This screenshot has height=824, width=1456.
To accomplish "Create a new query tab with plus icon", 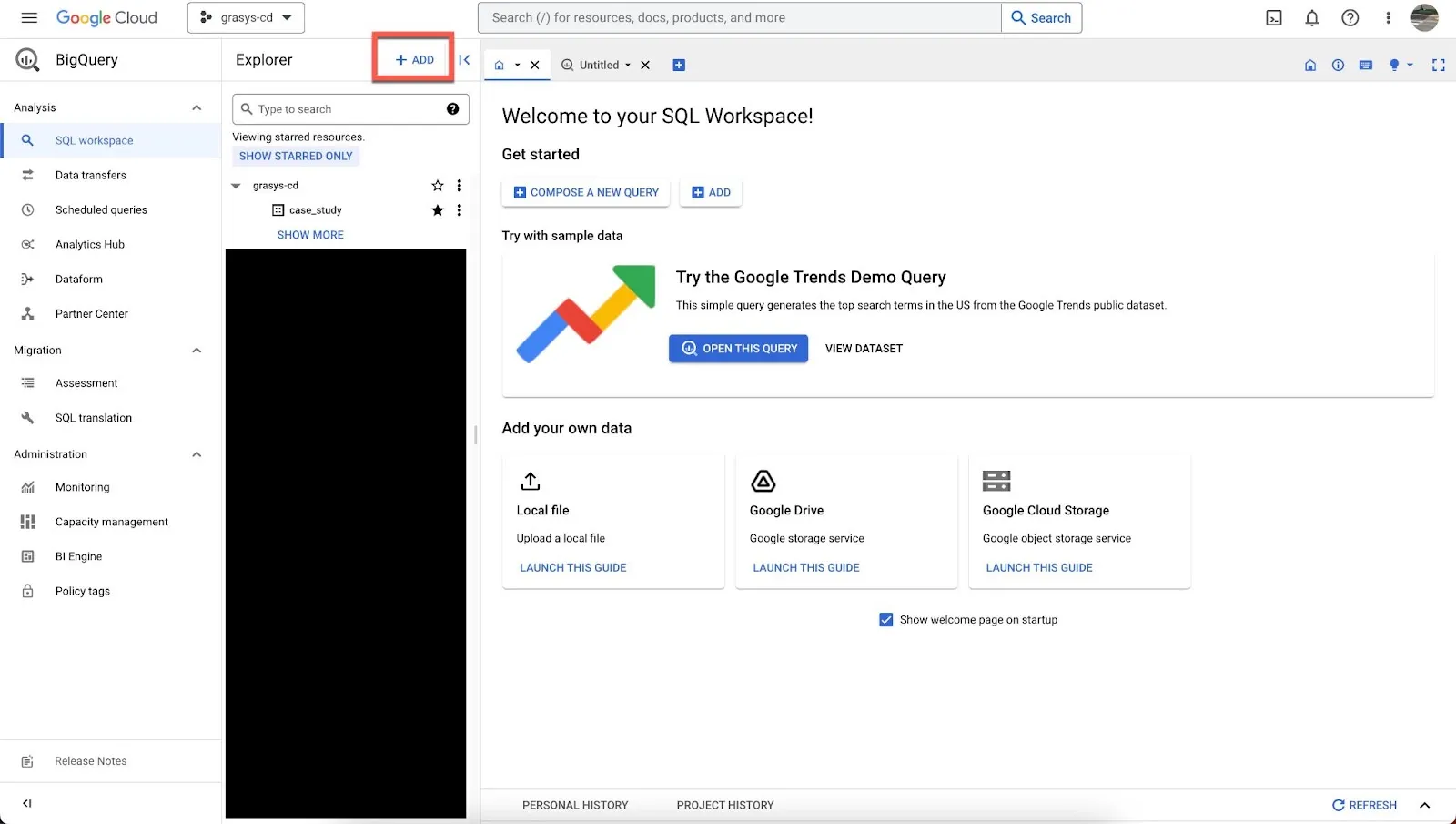I will tap(679, 66).
